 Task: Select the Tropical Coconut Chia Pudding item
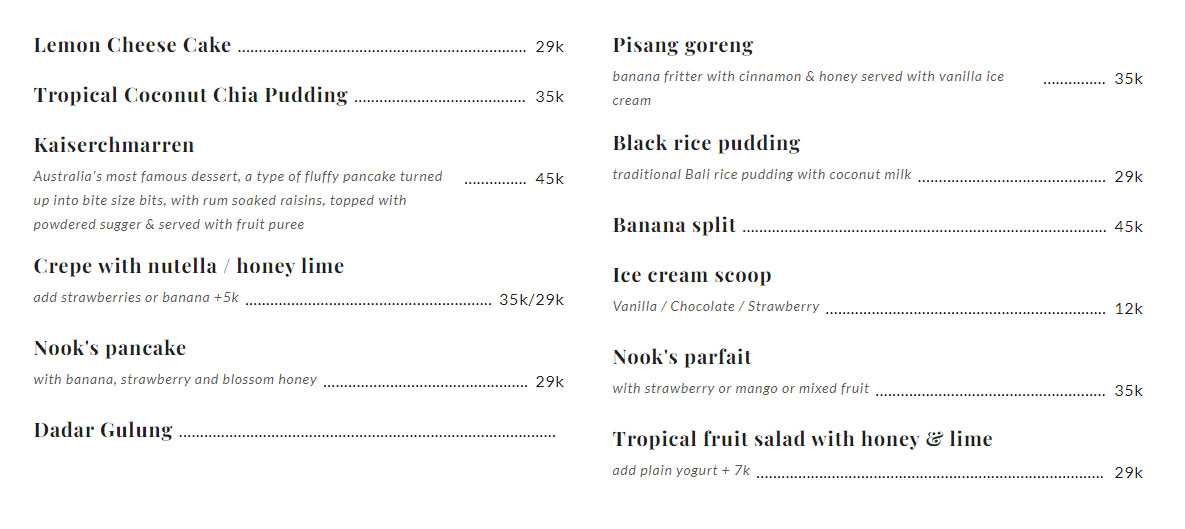(x=190, y=95)
